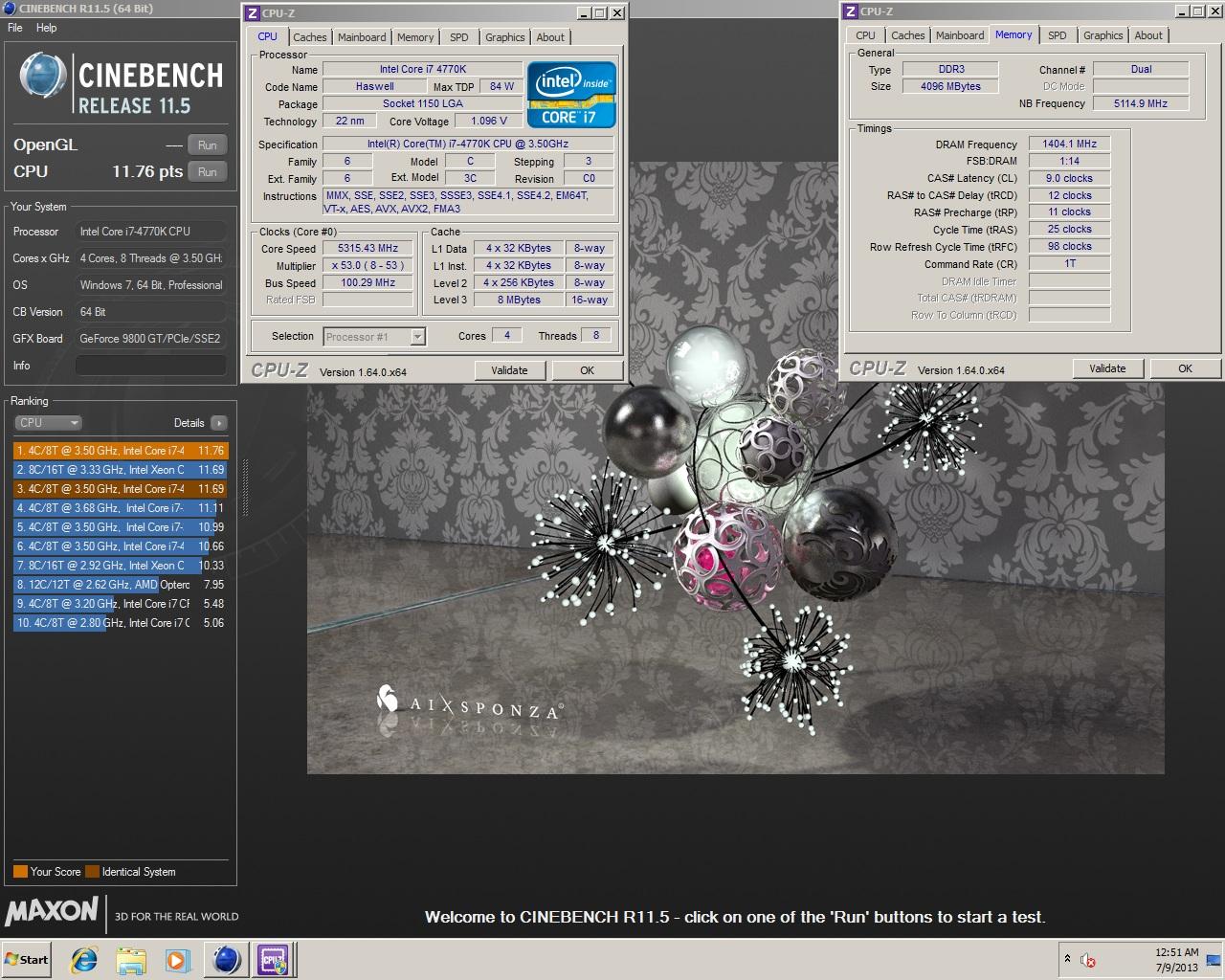Click OK in the right CPU-Z window
The height and width of the screenshot is (980, 1225).
click(x=1186, y=368)
